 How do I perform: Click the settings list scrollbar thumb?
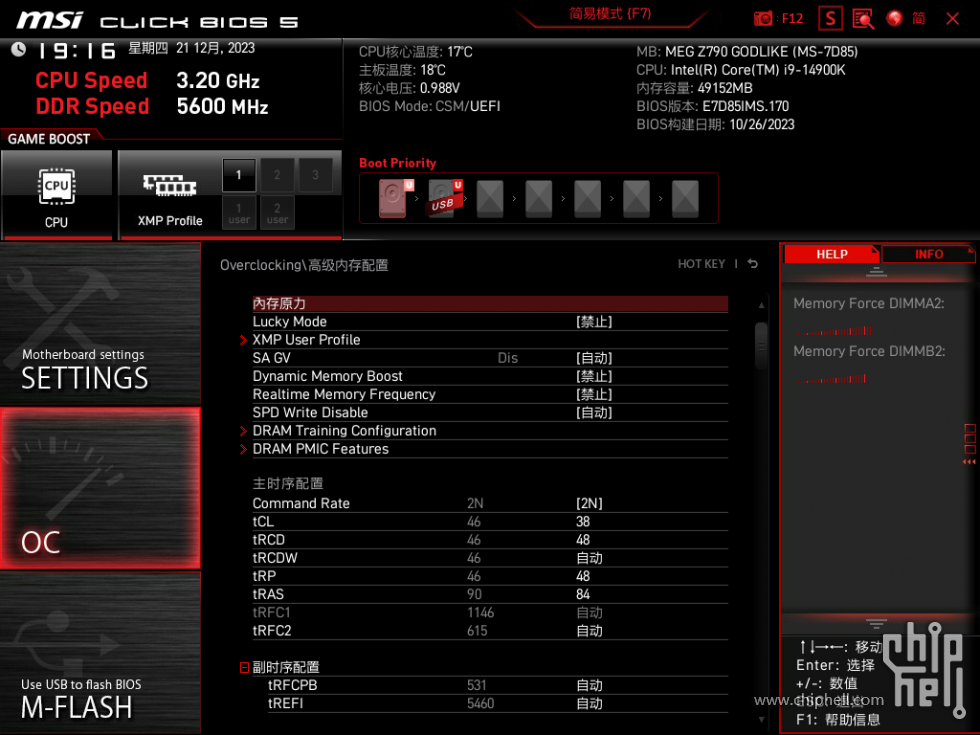point(761,345)
